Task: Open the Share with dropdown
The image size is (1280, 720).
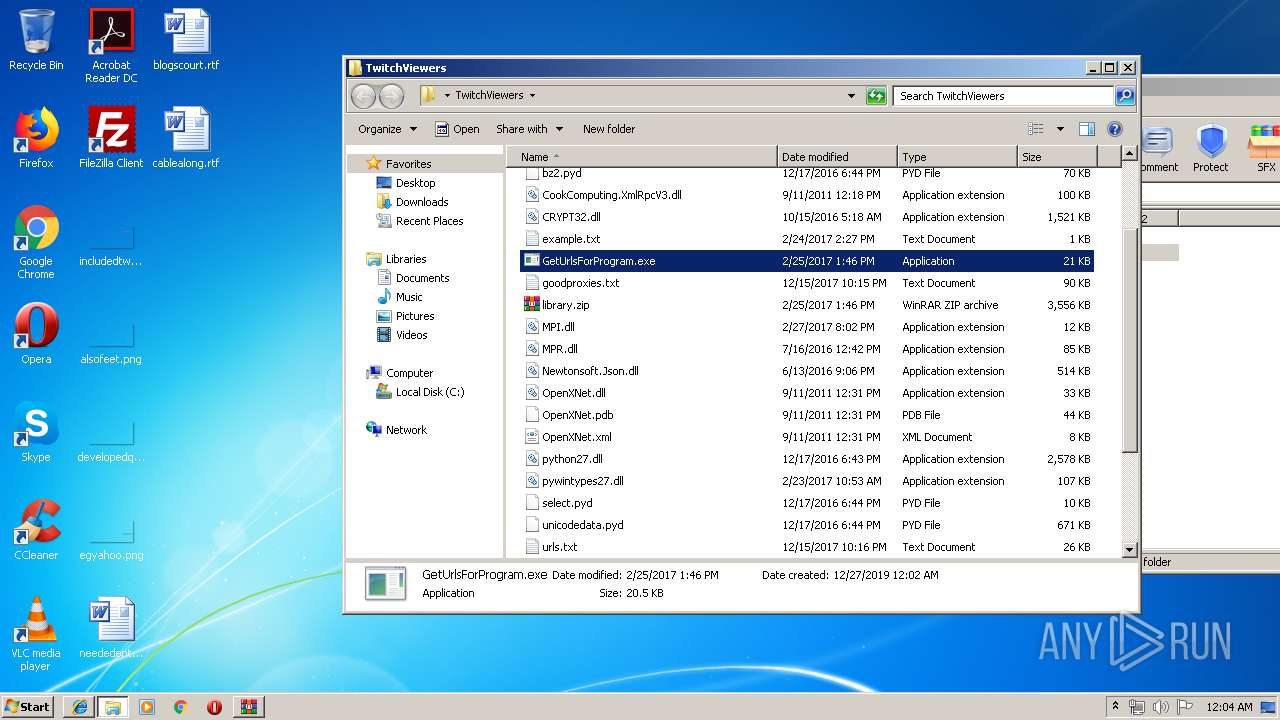Action: point(529,129)
